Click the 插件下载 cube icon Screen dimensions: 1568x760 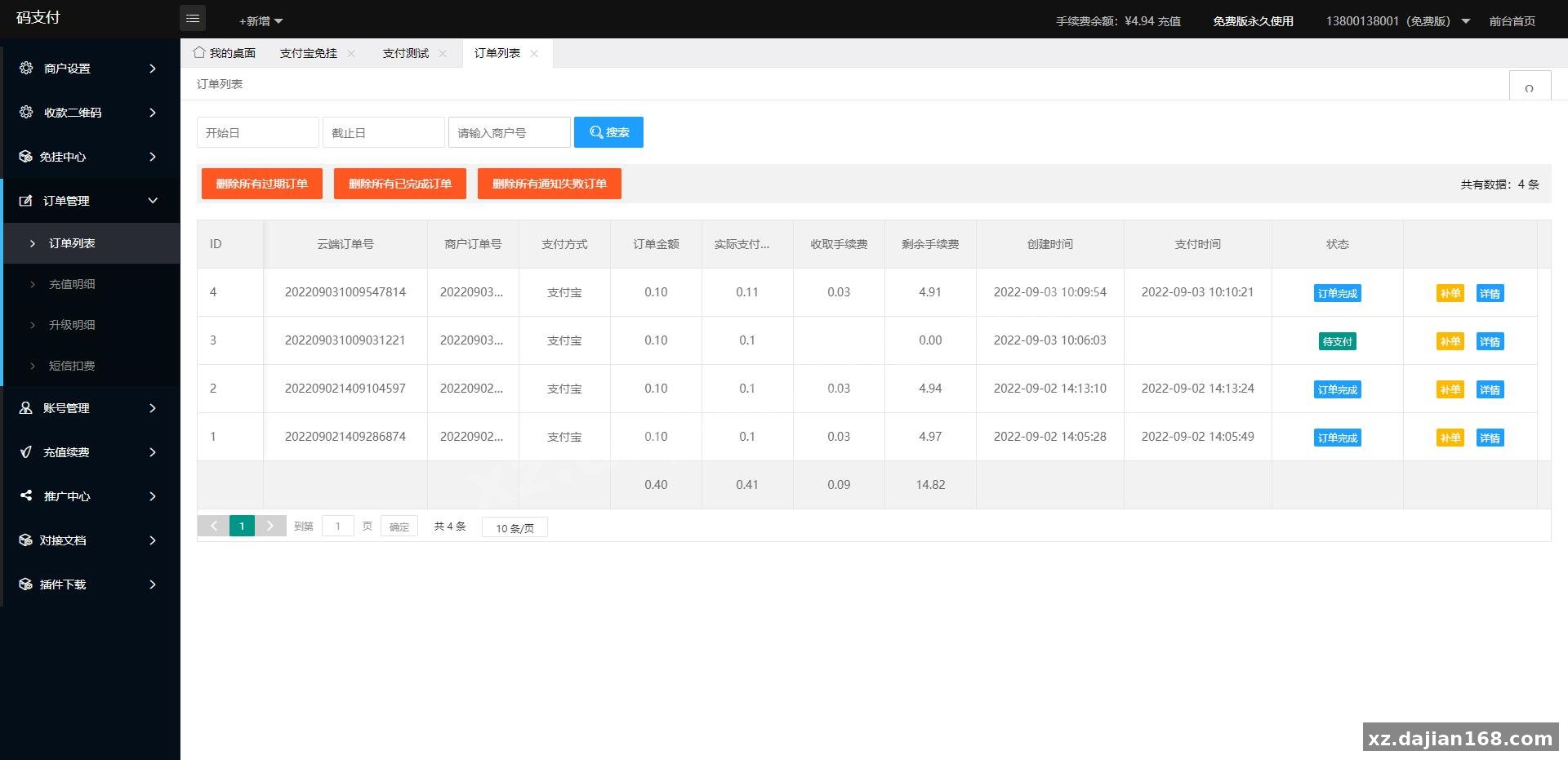(x=25, y=584)
